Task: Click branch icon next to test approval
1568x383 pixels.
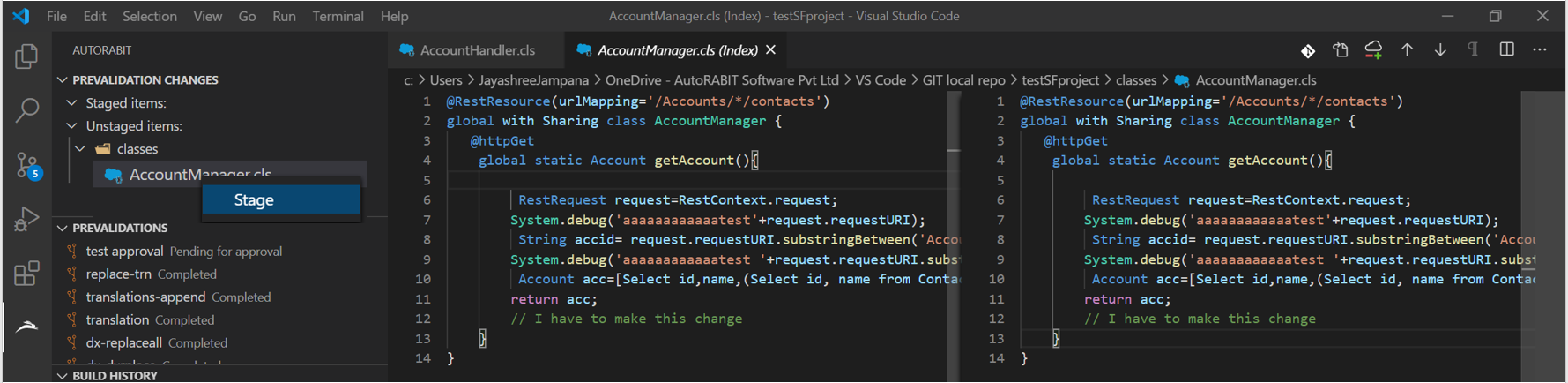Action: point(71,252)
